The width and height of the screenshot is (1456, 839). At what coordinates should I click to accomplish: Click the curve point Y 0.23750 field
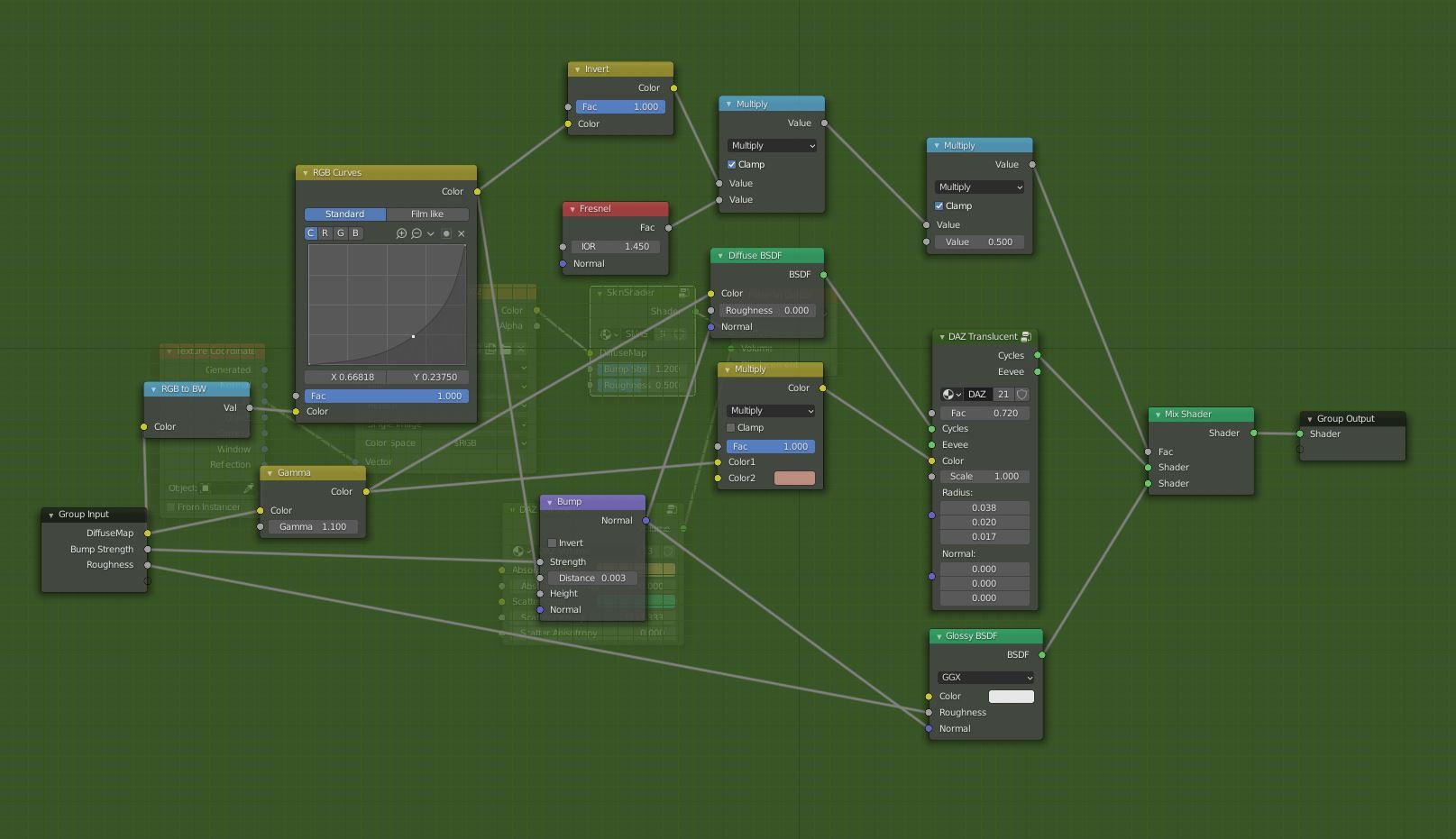click(427, 378)
